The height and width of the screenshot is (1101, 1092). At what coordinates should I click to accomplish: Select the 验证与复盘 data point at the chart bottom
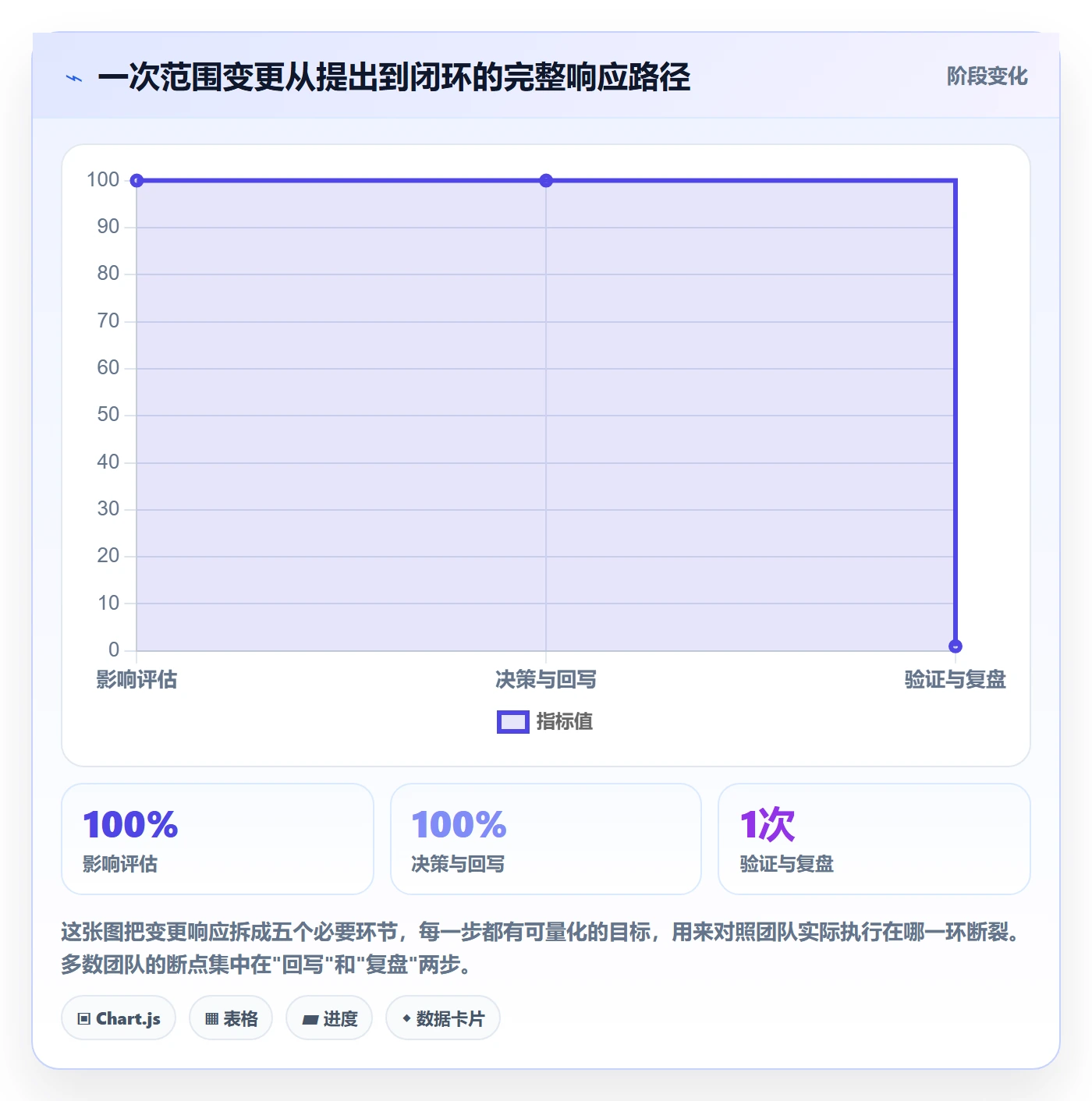pos(955,646)
